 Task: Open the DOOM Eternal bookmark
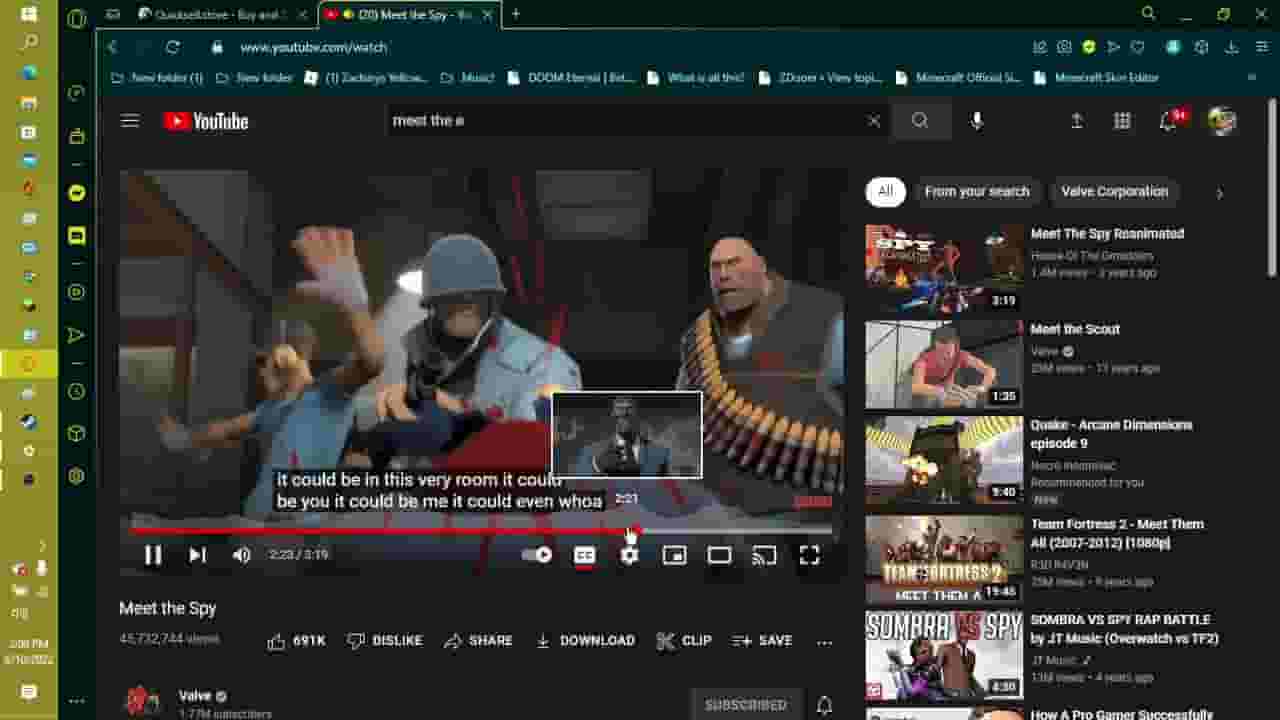point(571,77)
